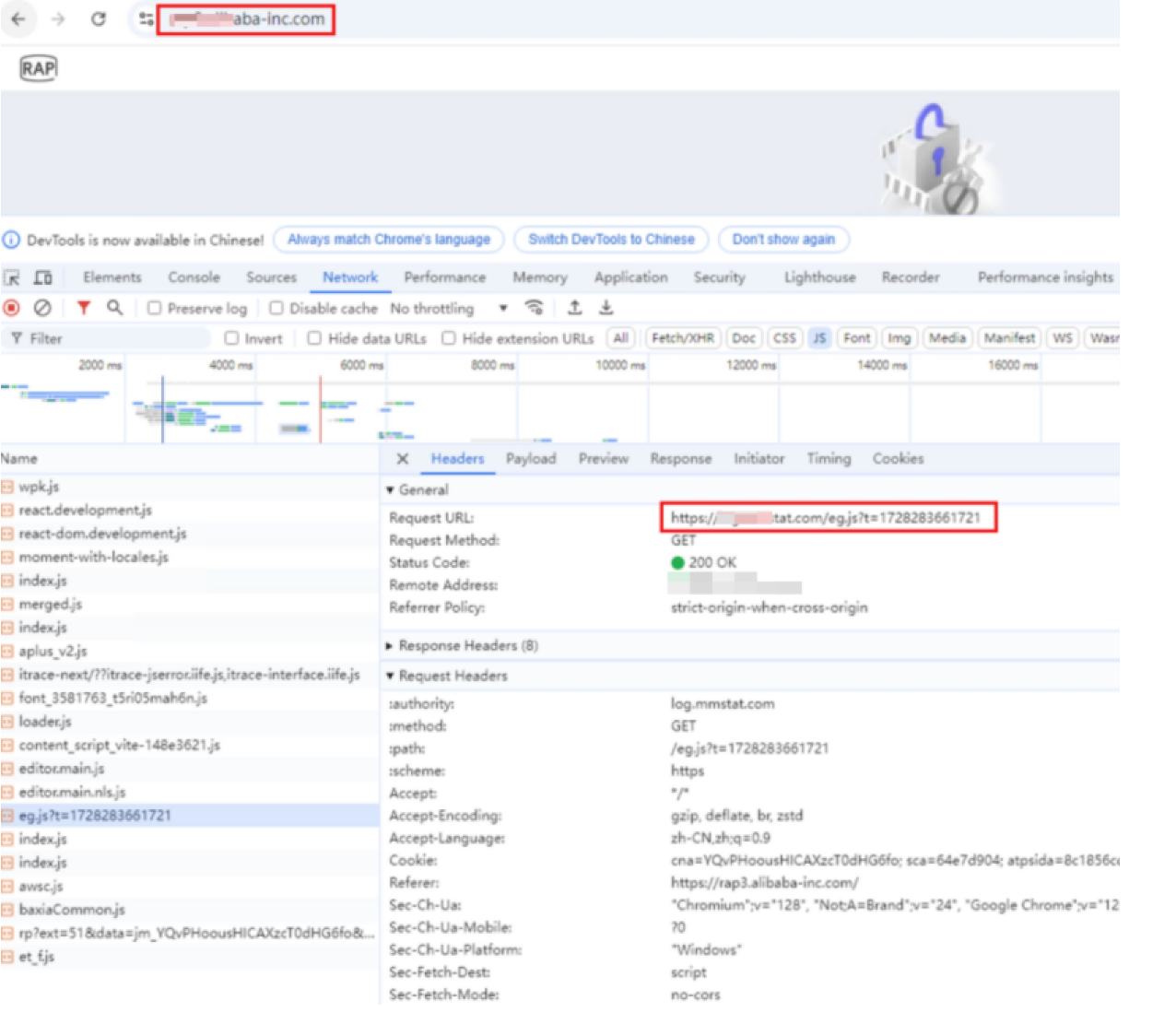Filter requests by Font type
The height and width of the screenshot is (1012, 1176).
(x=857, y=338)
